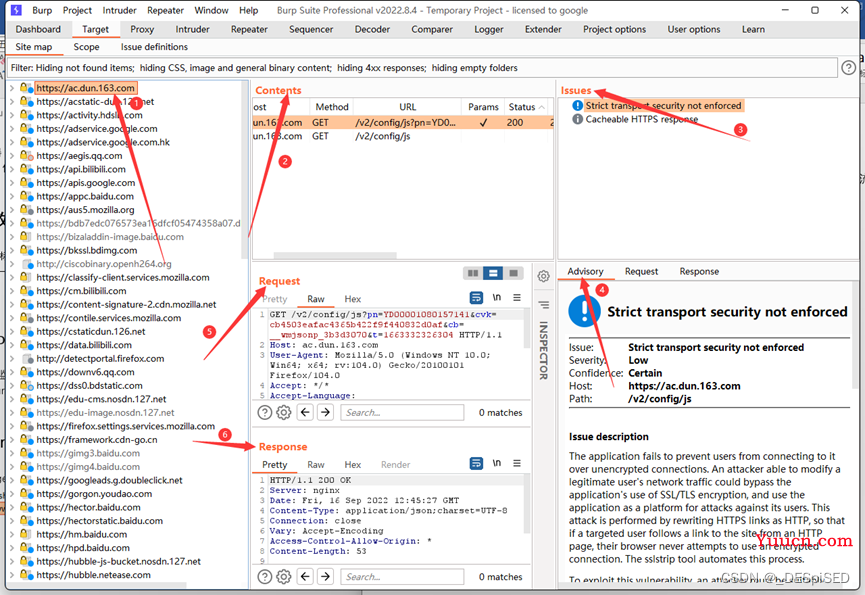Viewport: 865px width, 595px height.
Task: Click Request pane blue message-format icon
Action: click(476, 298)
